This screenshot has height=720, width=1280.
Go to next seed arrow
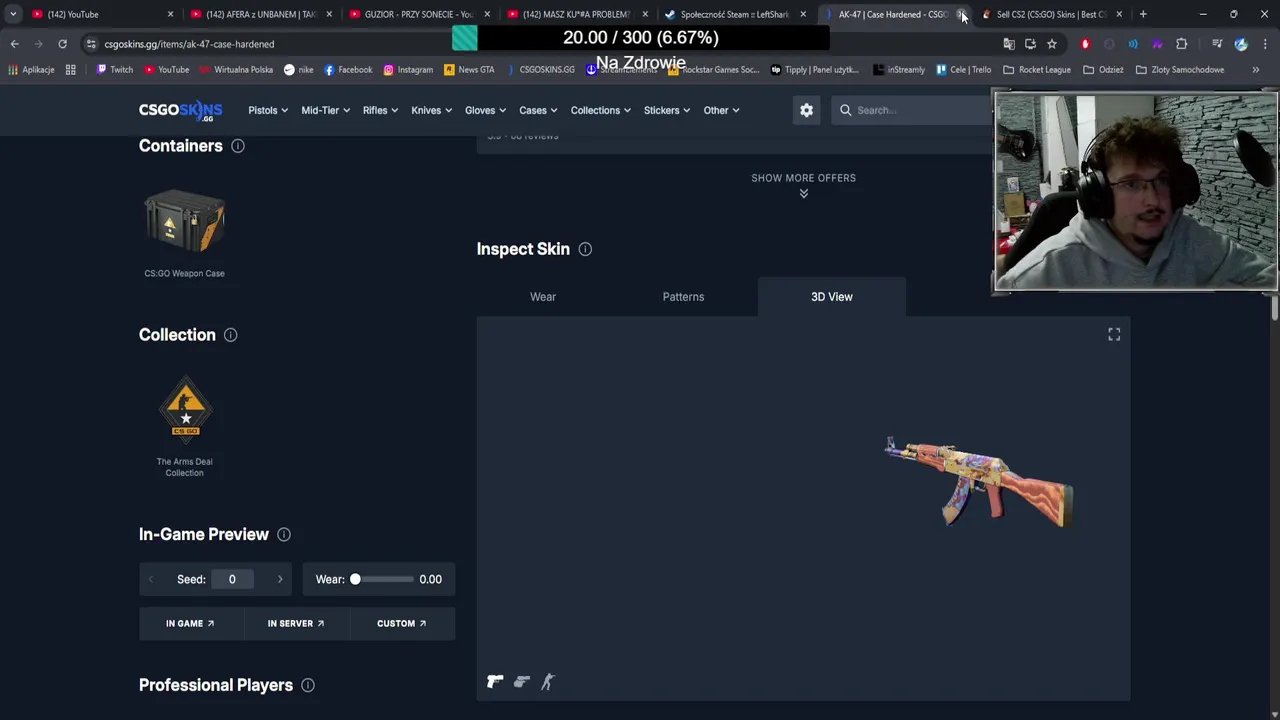(x=280, y=579)
